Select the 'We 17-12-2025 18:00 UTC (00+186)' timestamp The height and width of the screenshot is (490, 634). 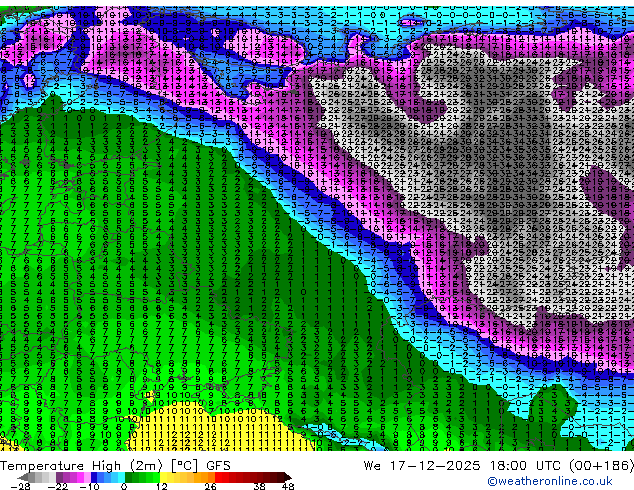pos(499,466)
